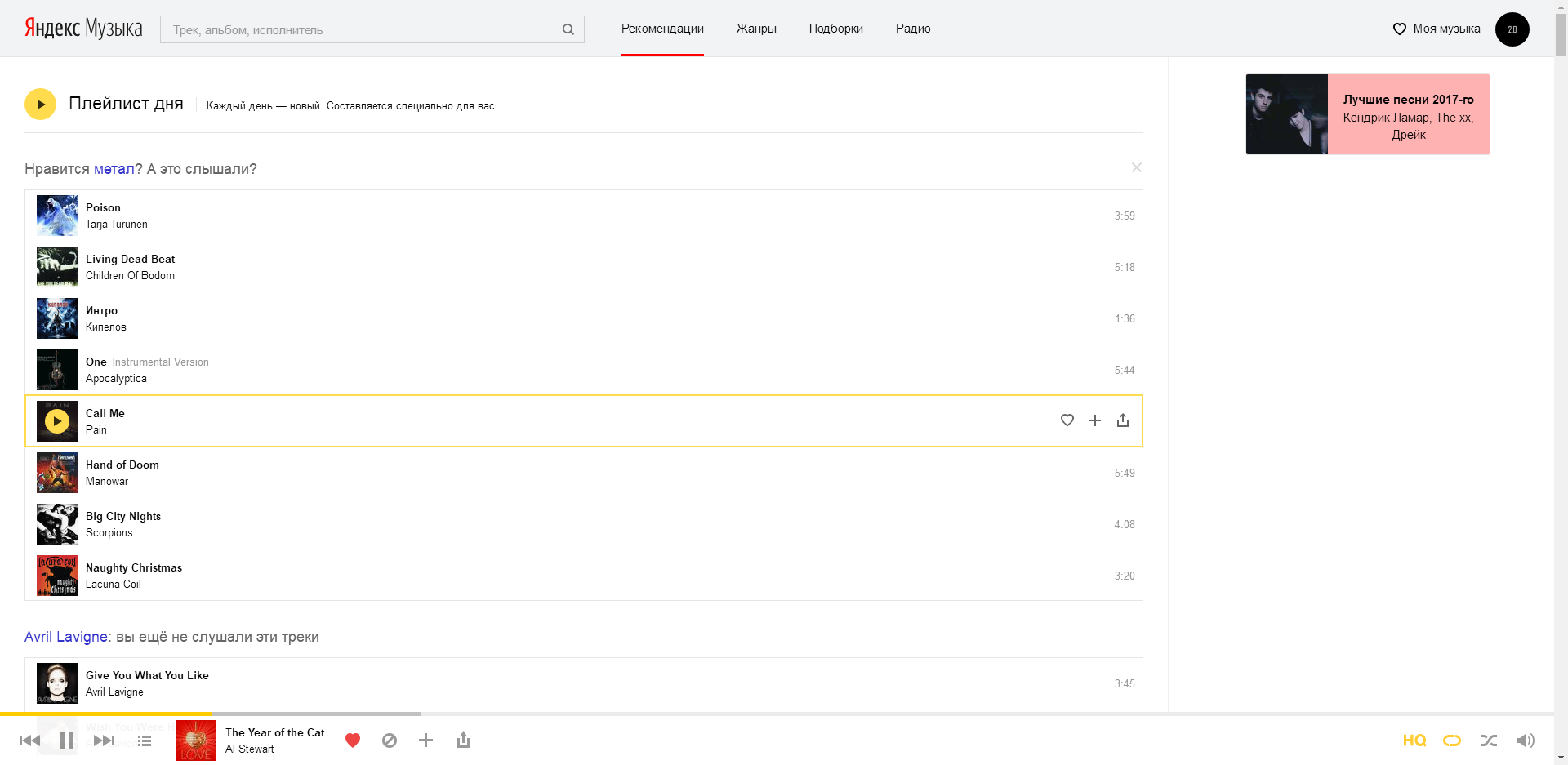Select the track Naughty Christmas

[x=134, y=568]
